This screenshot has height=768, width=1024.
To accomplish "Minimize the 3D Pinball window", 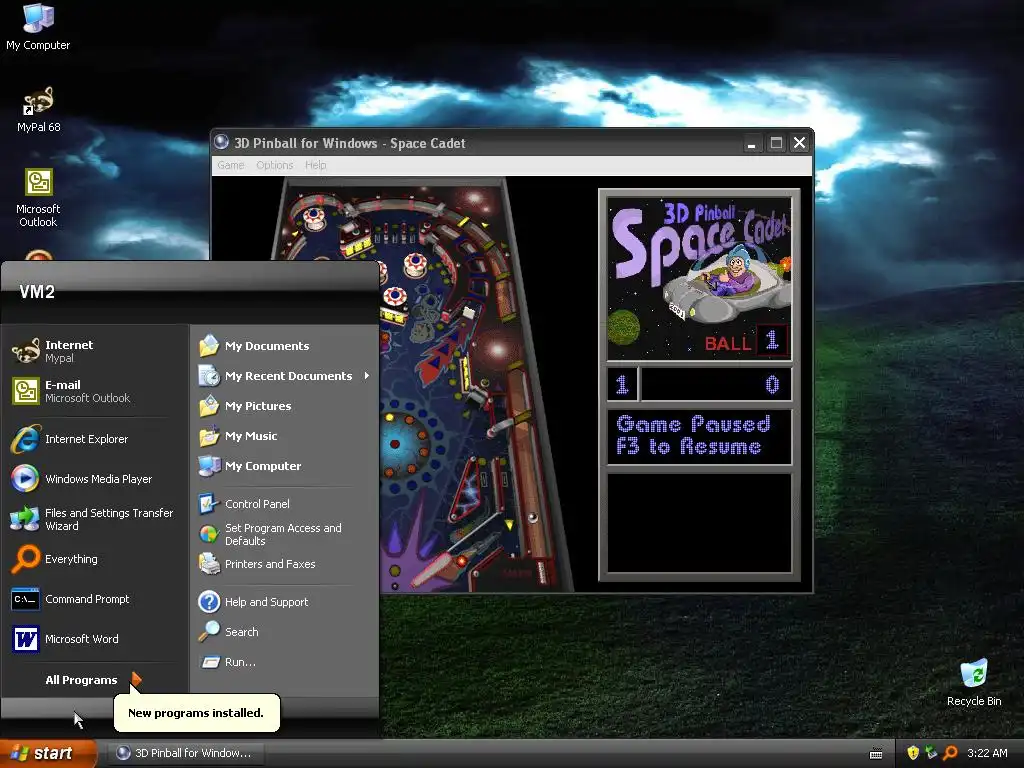I will [x=752, y=142].
